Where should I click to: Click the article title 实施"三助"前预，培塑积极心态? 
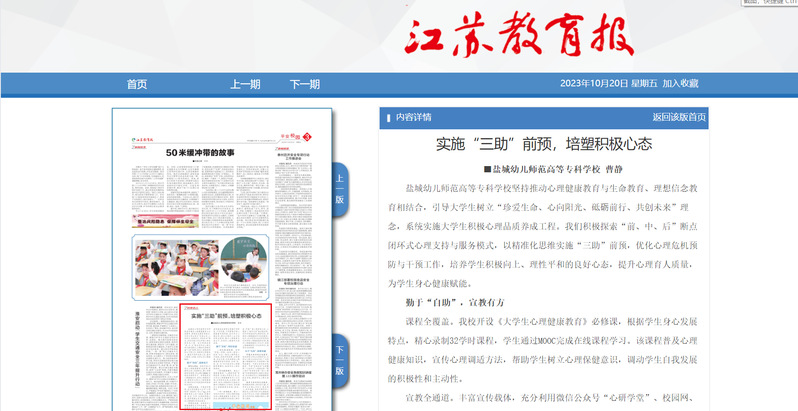coord(544,144)
